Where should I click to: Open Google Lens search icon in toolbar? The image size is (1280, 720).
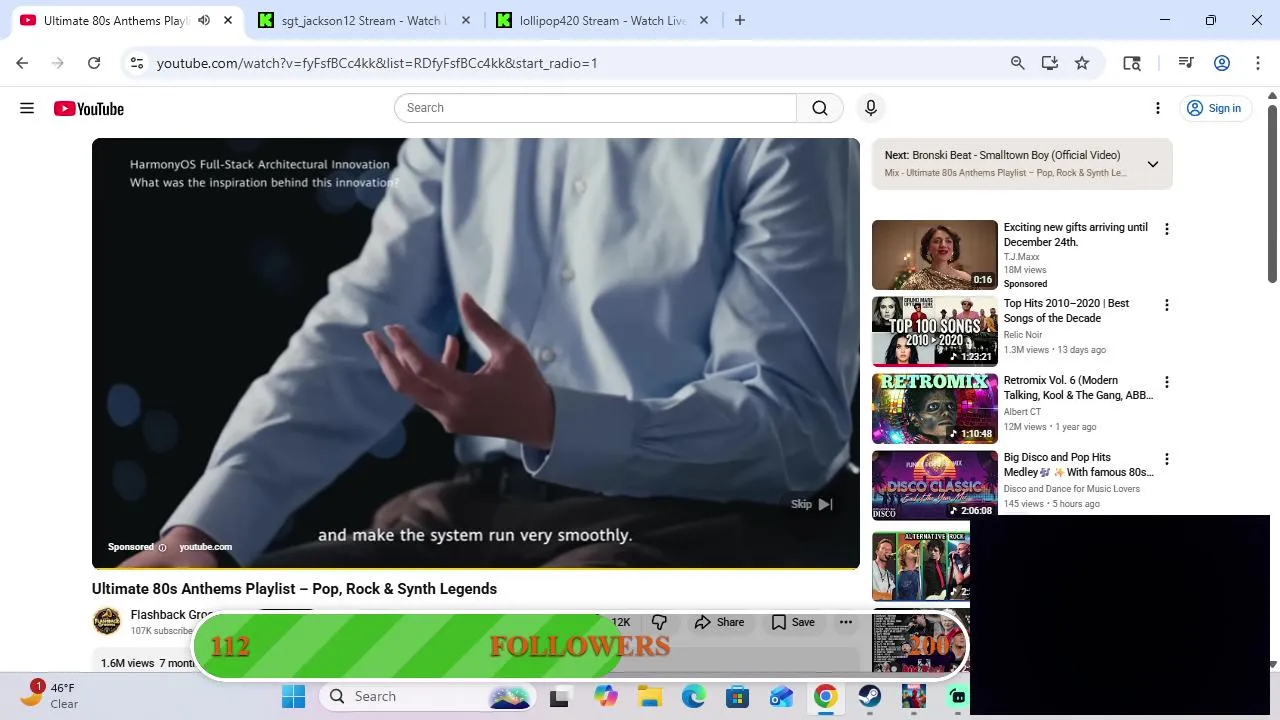coord(1132,63)
